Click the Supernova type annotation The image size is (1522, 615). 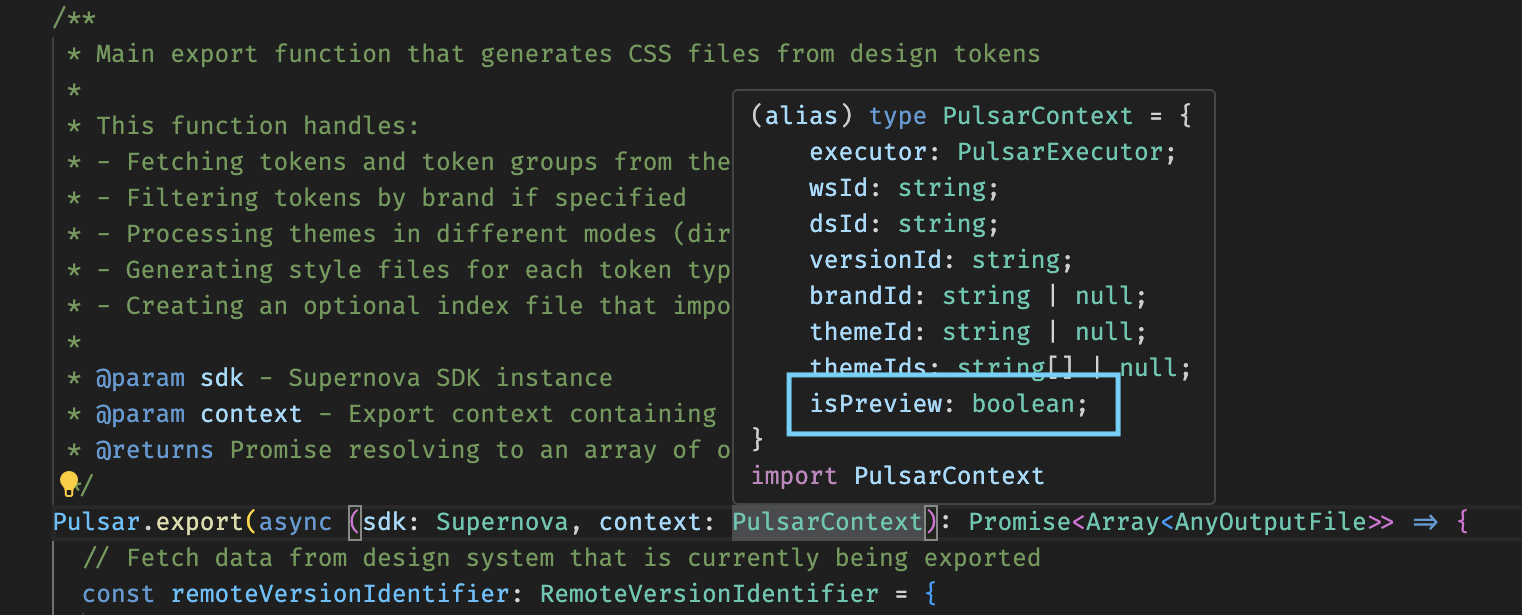coord(502,521)
